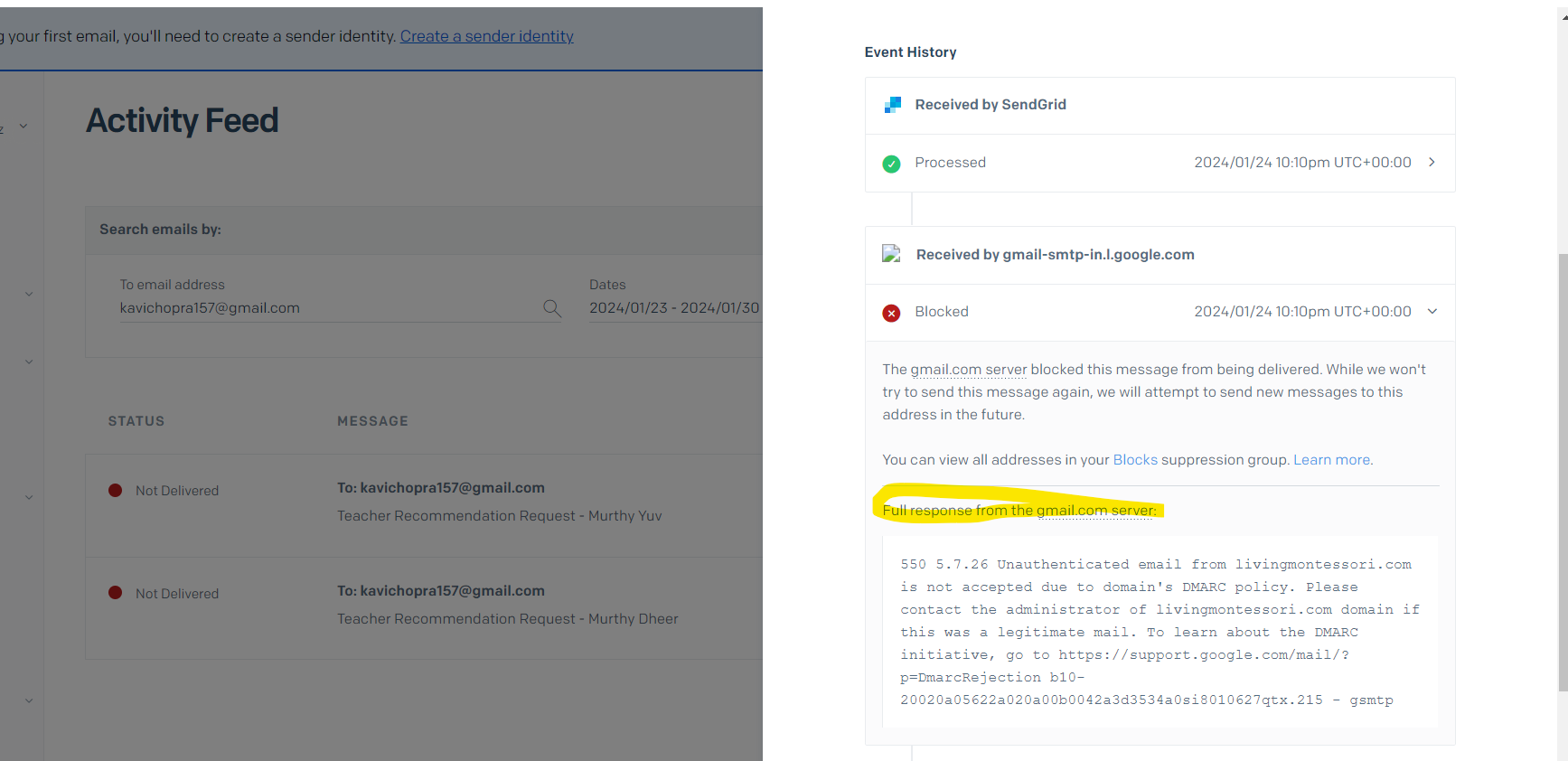Click 'Not Delivered' status in the Murthy Dheer row
This screenshot has width=1568, height=761.
pos(177,594)
